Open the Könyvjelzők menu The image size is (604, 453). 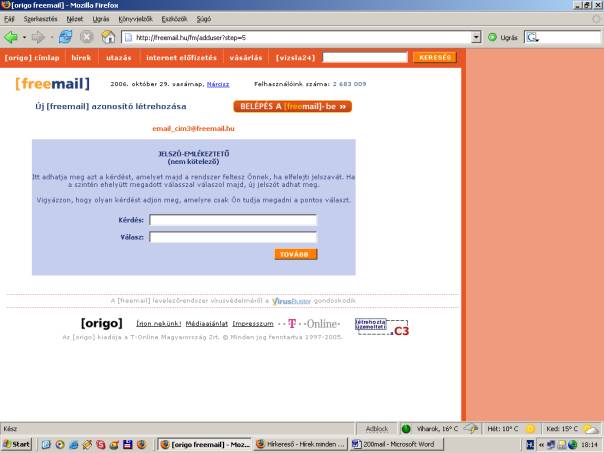139,19
